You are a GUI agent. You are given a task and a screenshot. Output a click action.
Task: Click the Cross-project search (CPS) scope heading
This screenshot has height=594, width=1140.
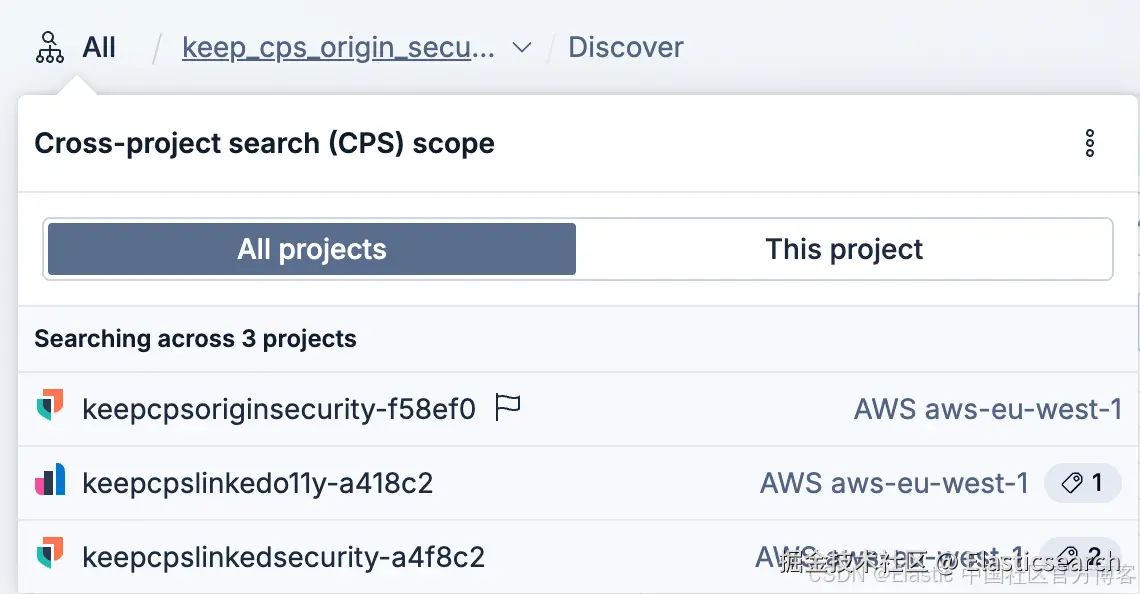tap(264, 143)
